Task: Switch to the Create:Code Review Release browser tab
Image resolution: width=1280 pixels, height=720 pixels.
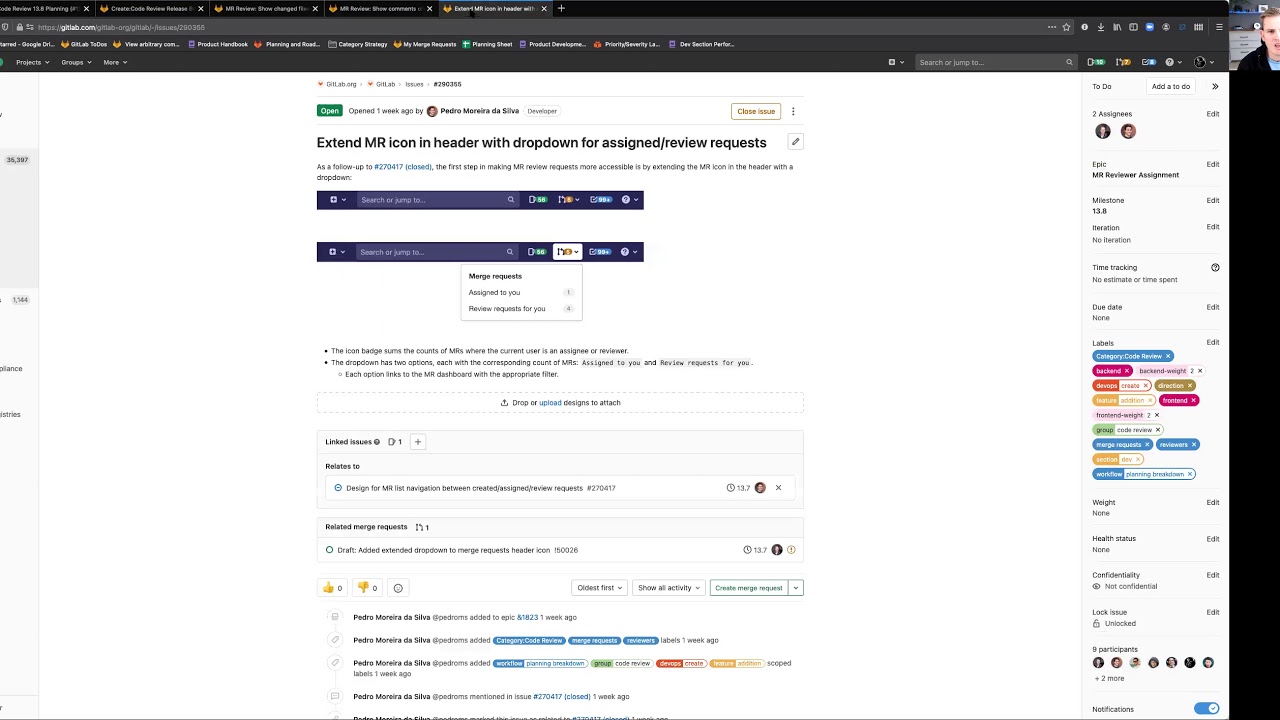Action: pos(152,8)
